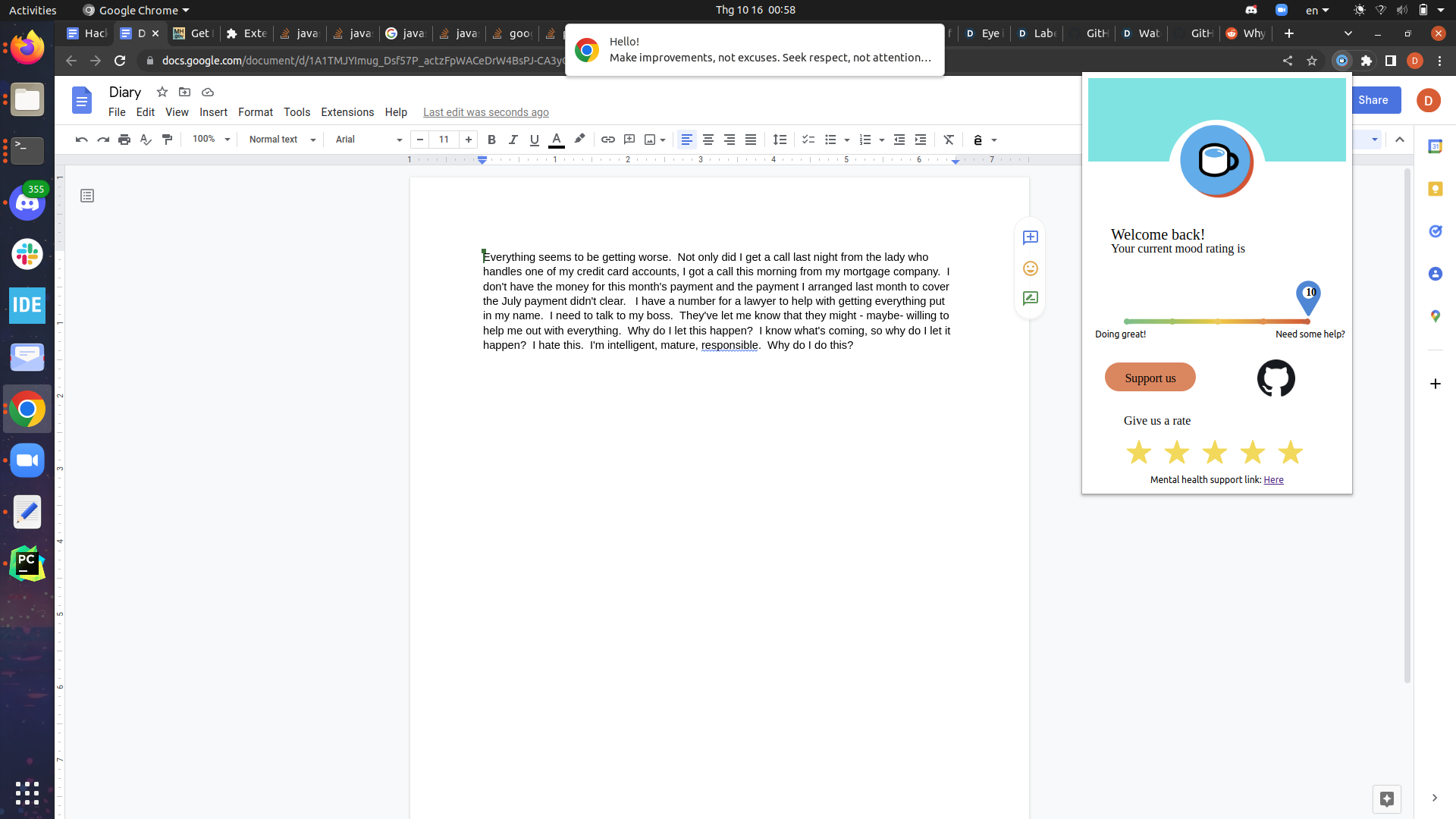The height and width of the screenshot is (819, 1456).
Task: Click the insert link icon
Action: click(x=607, y=140)
